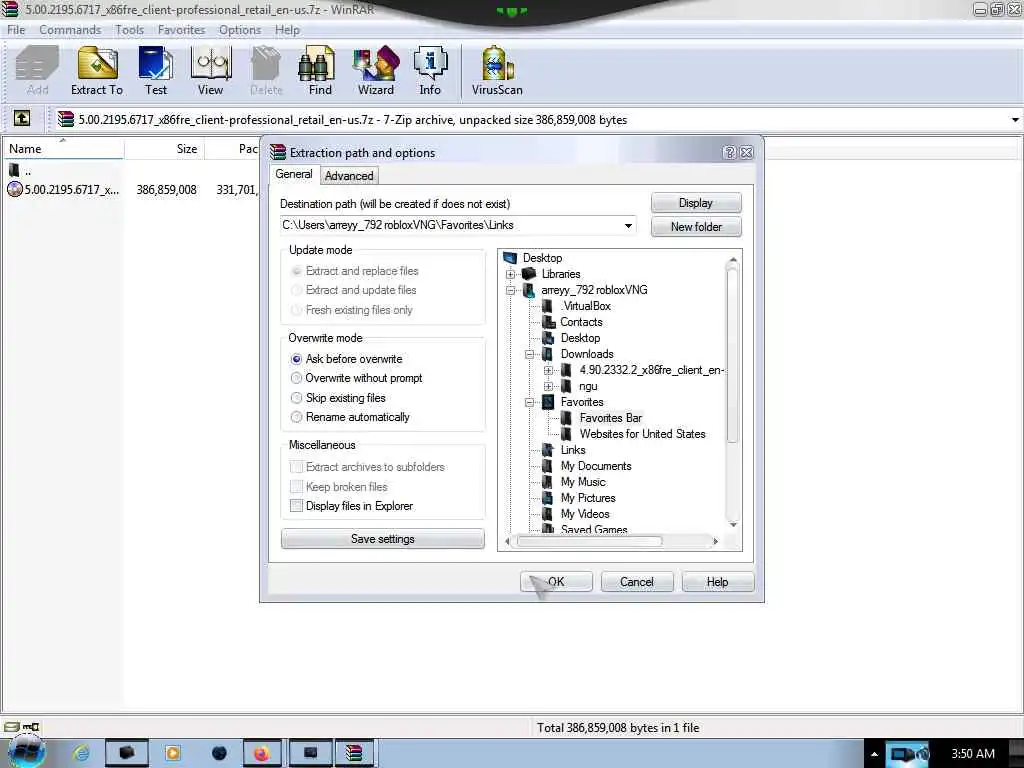Select Fresh existing files only radio

(296, 310)
